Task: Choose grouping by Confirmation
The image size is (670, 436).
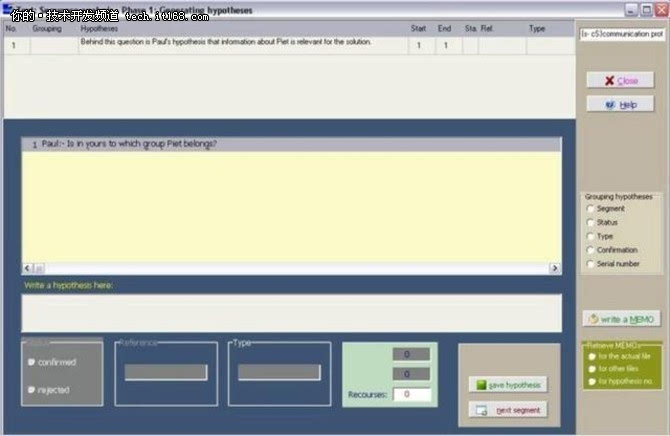Action: 590,250
